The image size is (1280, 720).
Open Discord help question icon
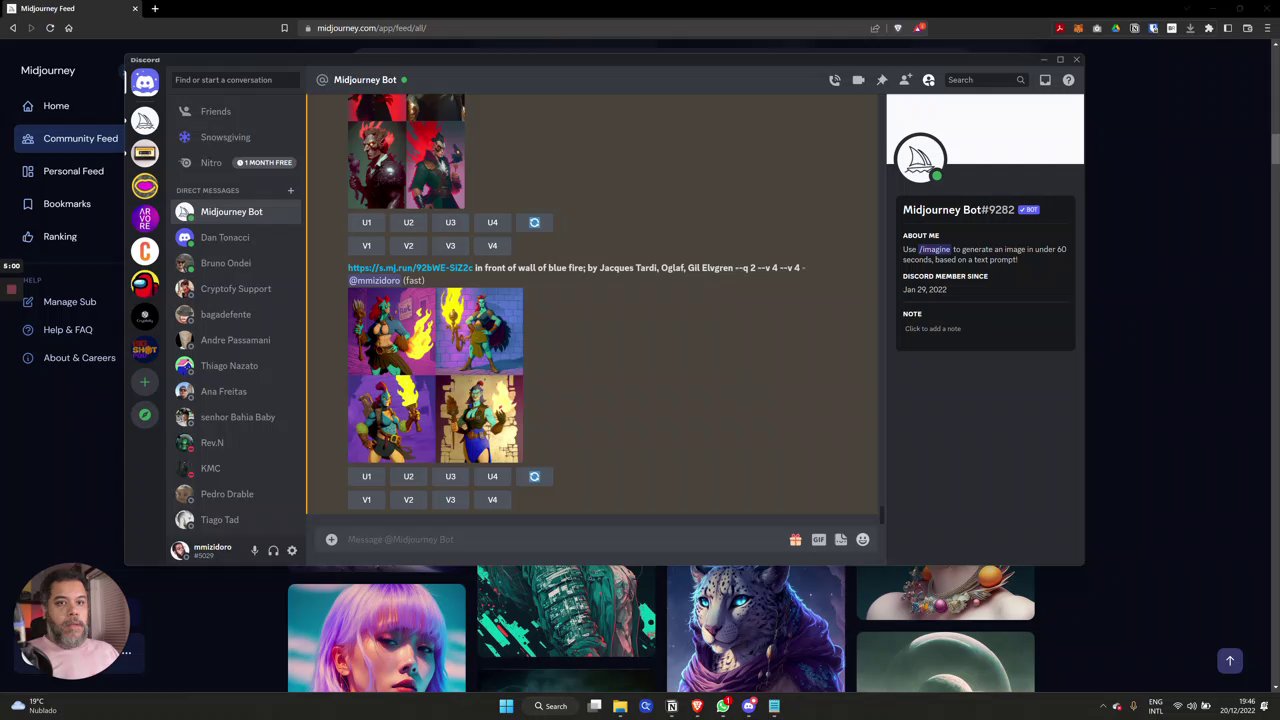(1069, 80)
